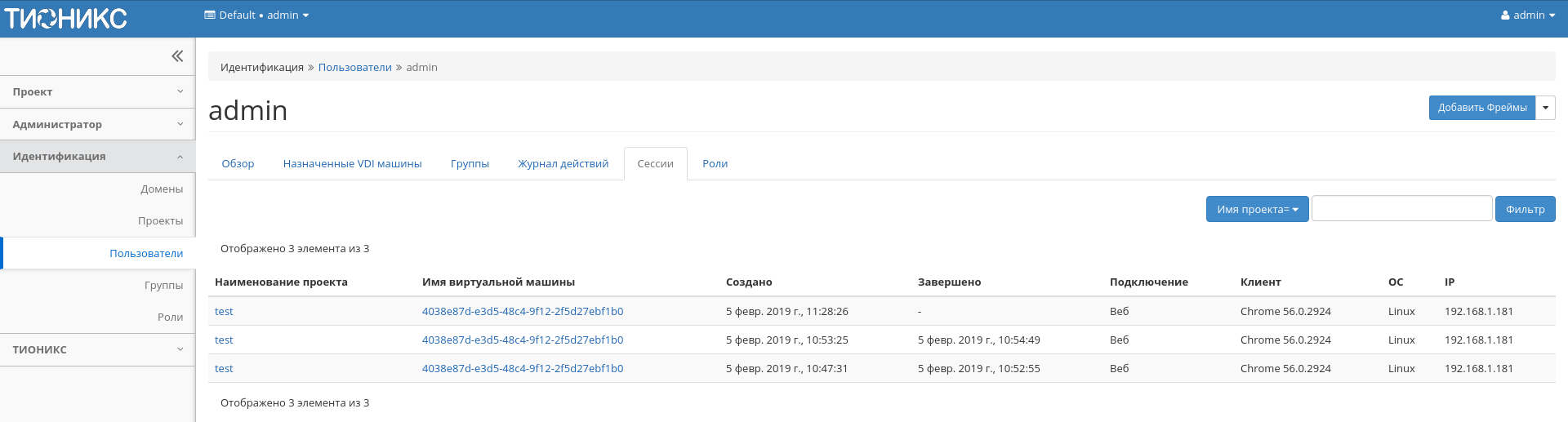Open the Default • admin project selector
The height and width of the screenshot is (422, 1568).
click(x=256, y=16)
